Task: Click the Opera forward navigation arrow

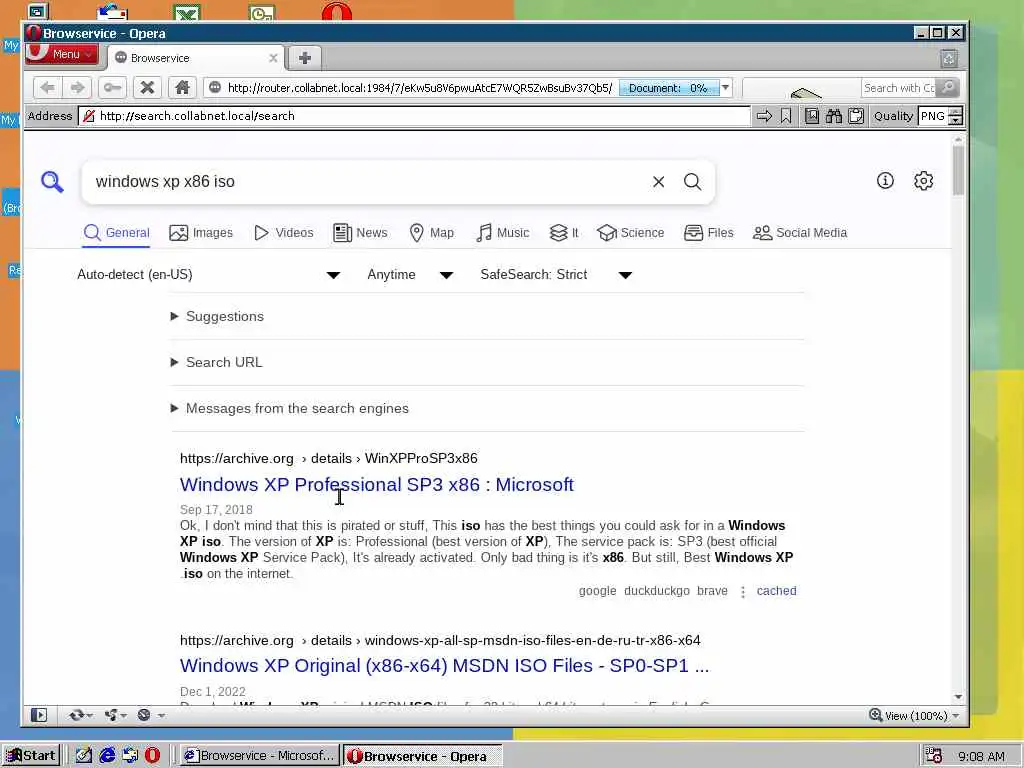Action: point(77,88)
